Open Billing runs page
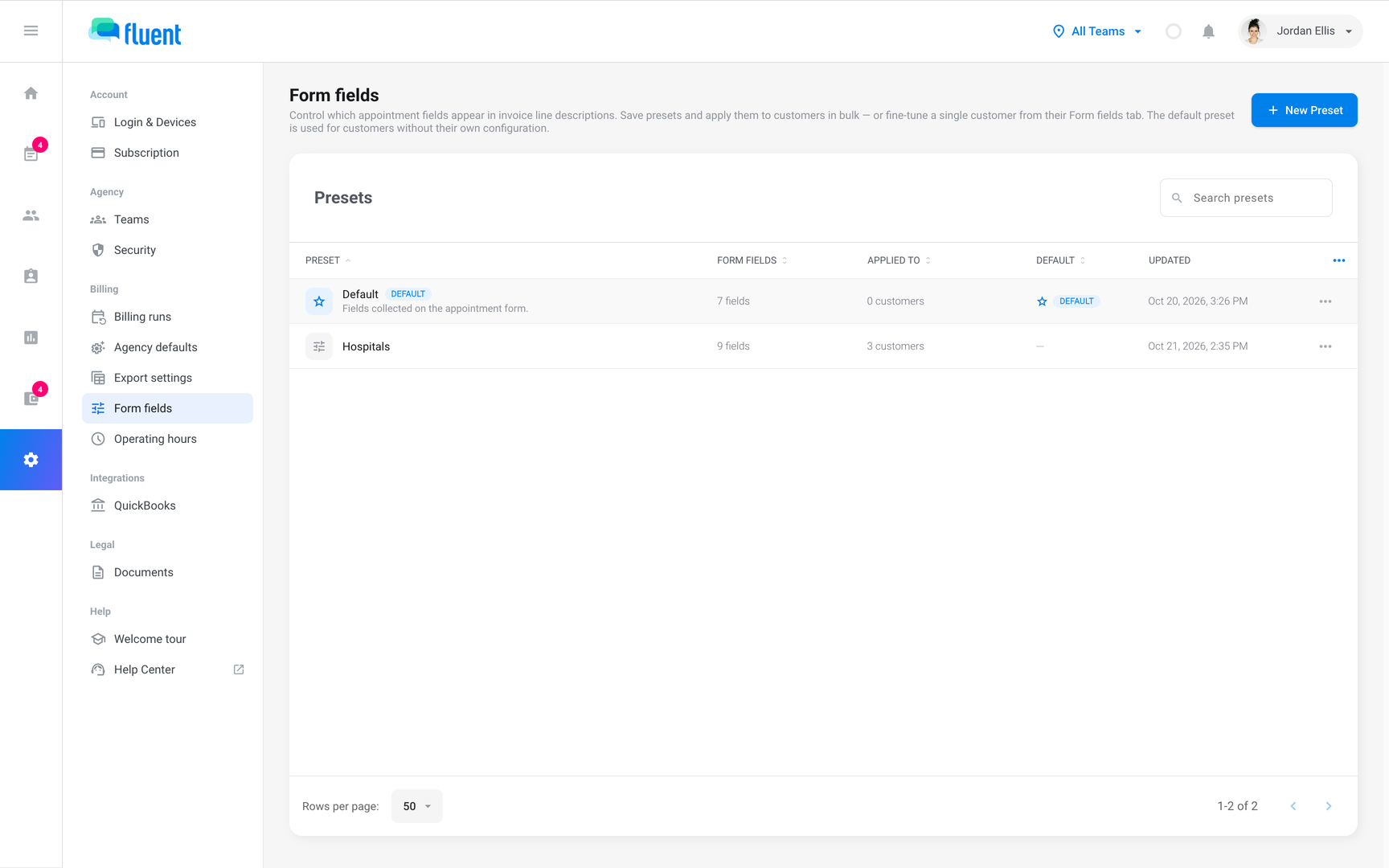This screenshot has height=868, width=1389. click(167, 317)
